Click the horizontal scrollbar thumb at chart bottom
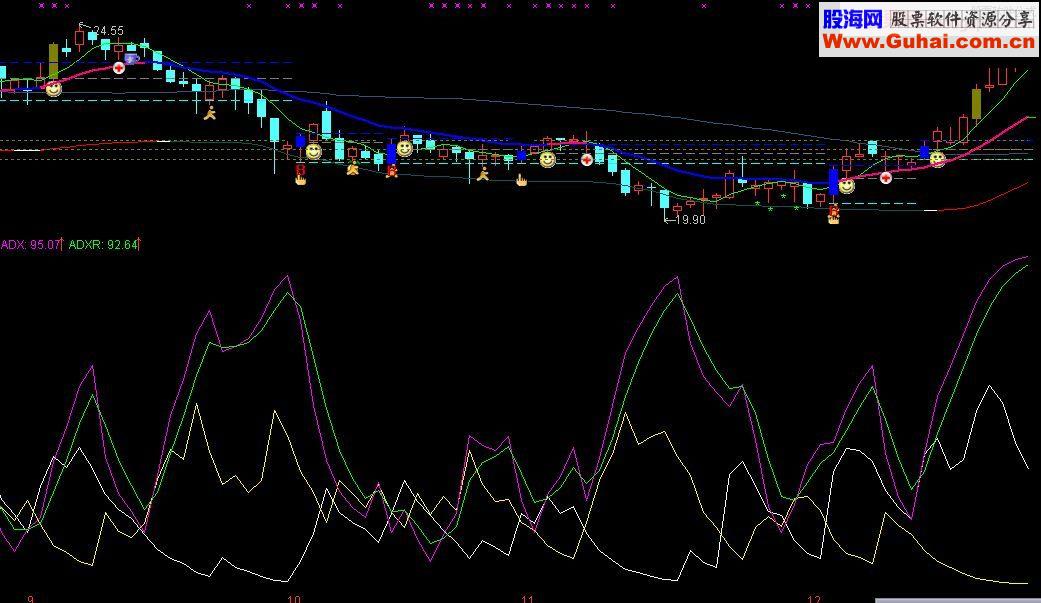 (957, 600)
